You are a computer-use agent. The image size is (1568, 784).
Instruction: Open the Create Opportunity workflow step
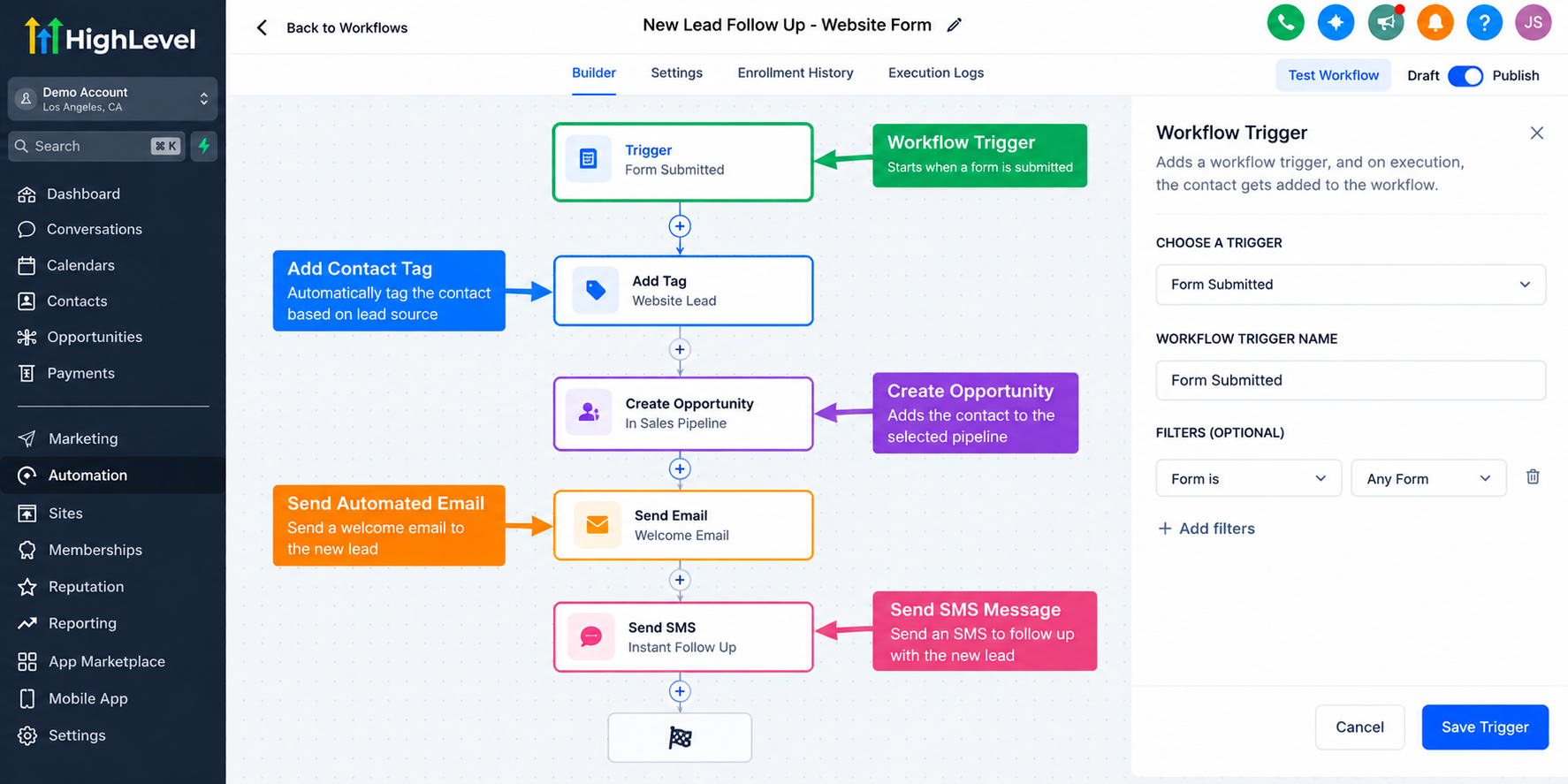point(682,414)
